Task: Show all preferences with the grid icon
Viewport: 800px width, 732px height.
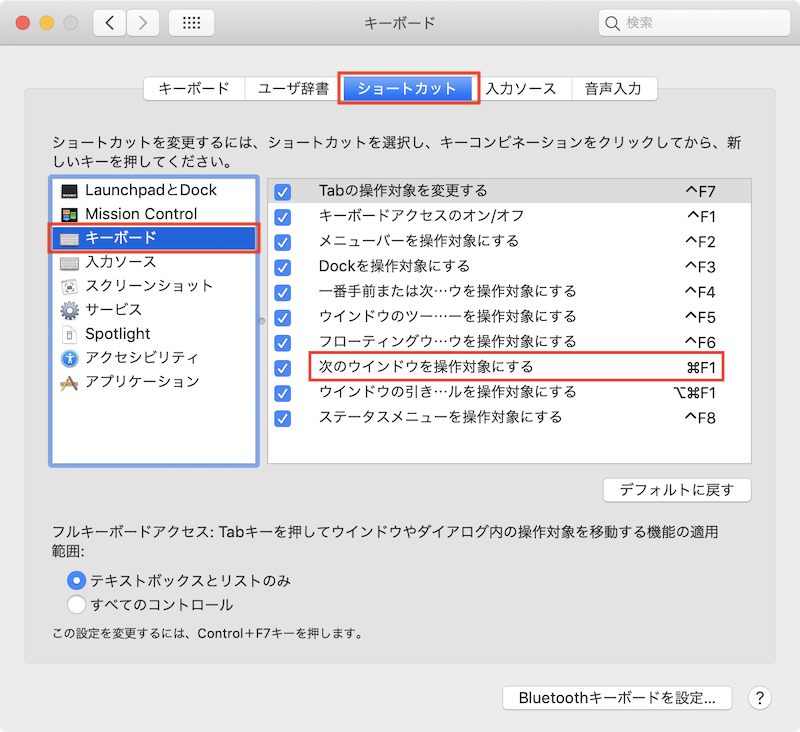Action: click(191, 23)
